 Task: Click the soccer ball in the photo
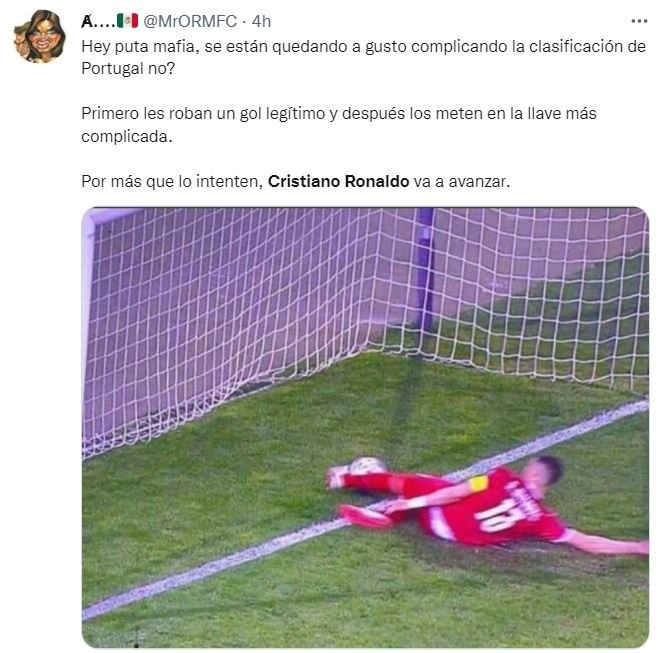point(368,466)
